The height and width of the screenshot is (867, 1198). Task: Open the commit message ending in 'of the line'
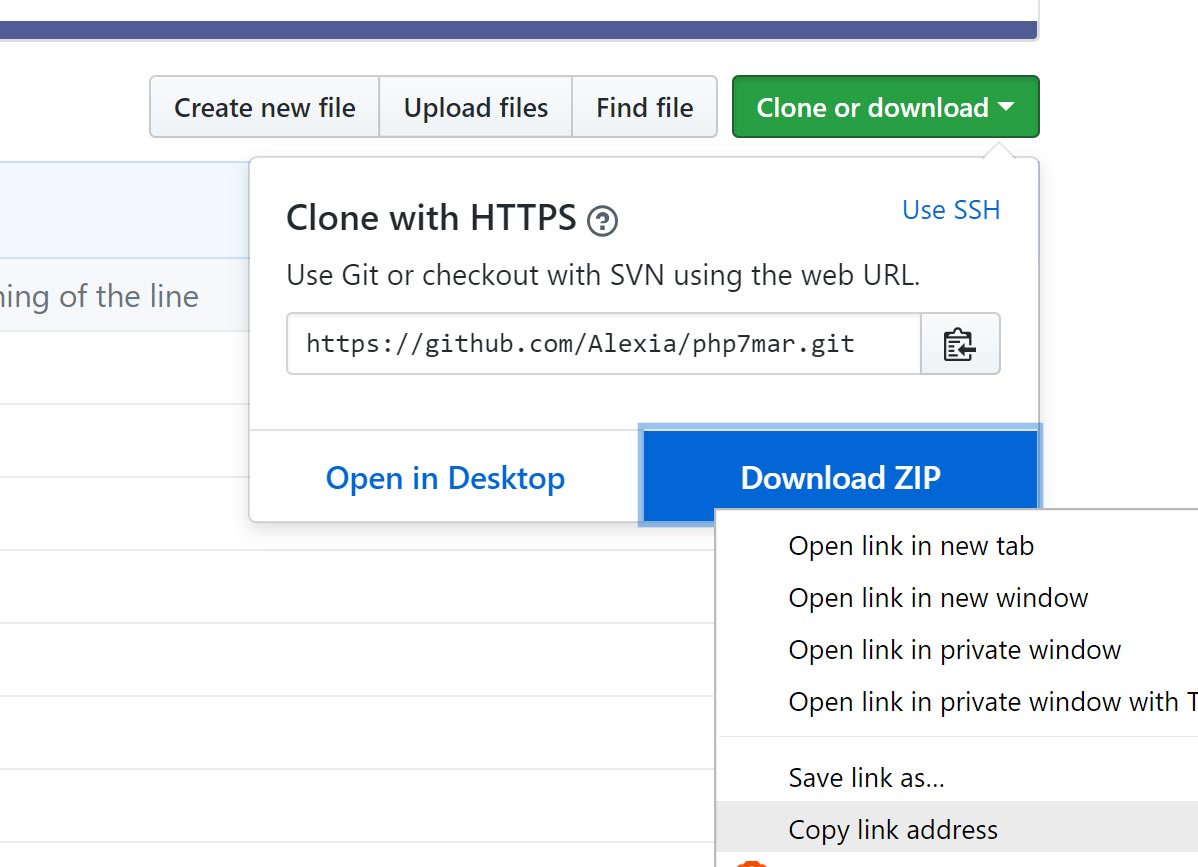pyautogui.click(x=100, y=296)
